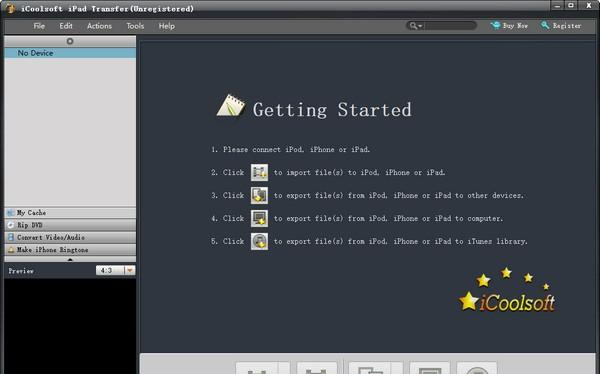Minimize the iPad Transfer window
This screenshot has height=374, width=600.
coord(557,5)
